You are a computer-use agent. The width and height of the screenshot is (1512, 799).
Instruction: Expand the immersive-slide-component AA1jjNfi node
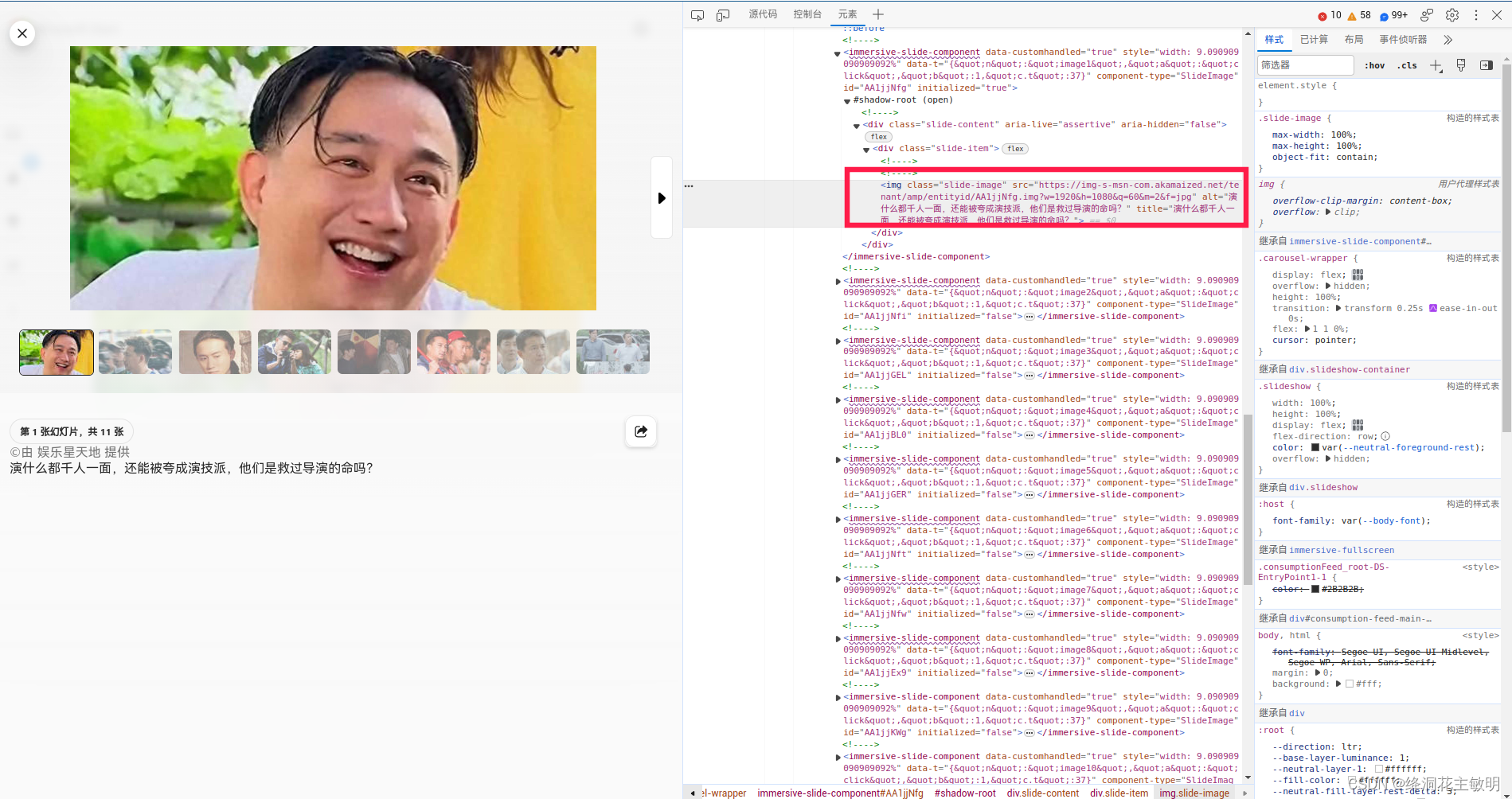(x=838, y=281)
